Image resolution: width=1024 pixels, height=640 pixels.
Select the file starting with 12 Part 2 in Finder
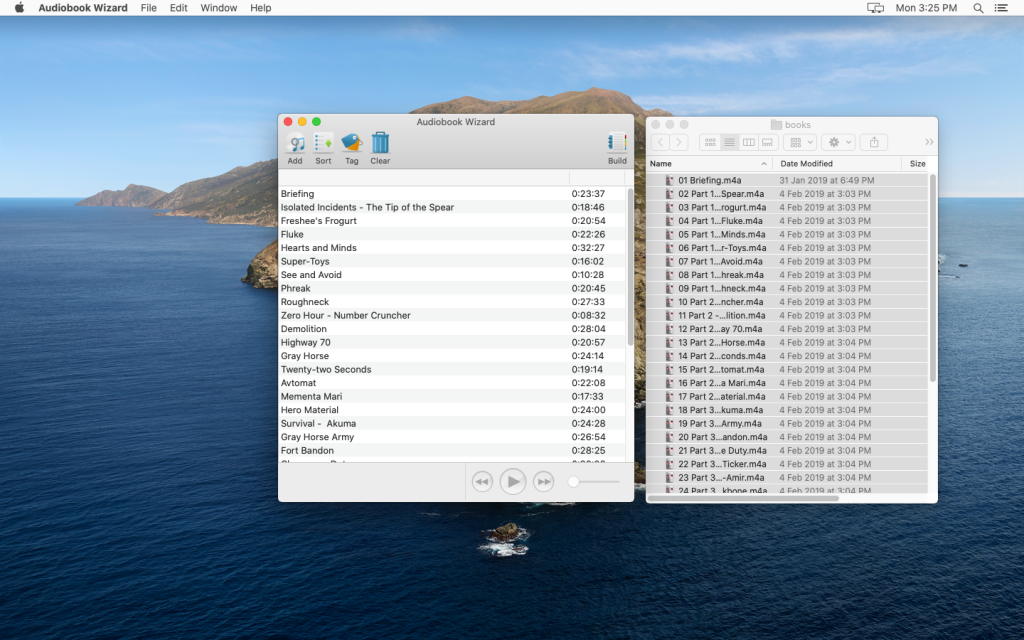point(787,329)
